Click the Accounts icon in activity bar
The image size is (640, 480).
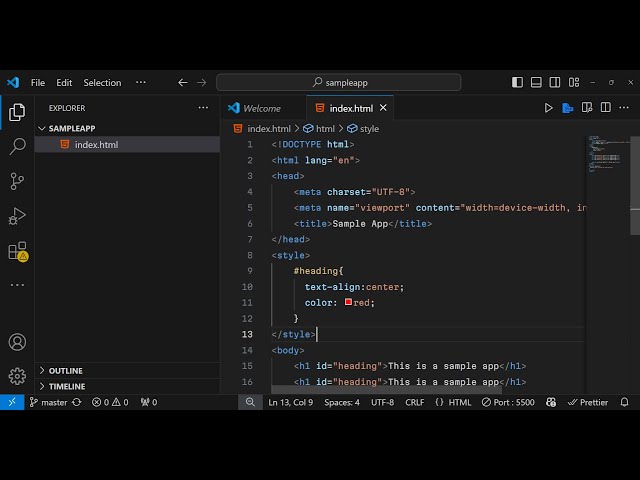pos(17,342)
